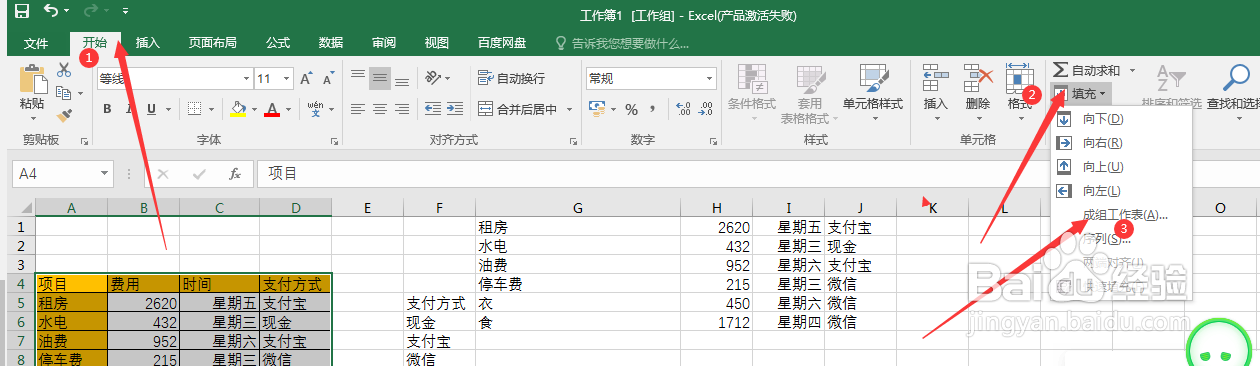Open 条件格式 conditional formatting

(x=752, y=92)
